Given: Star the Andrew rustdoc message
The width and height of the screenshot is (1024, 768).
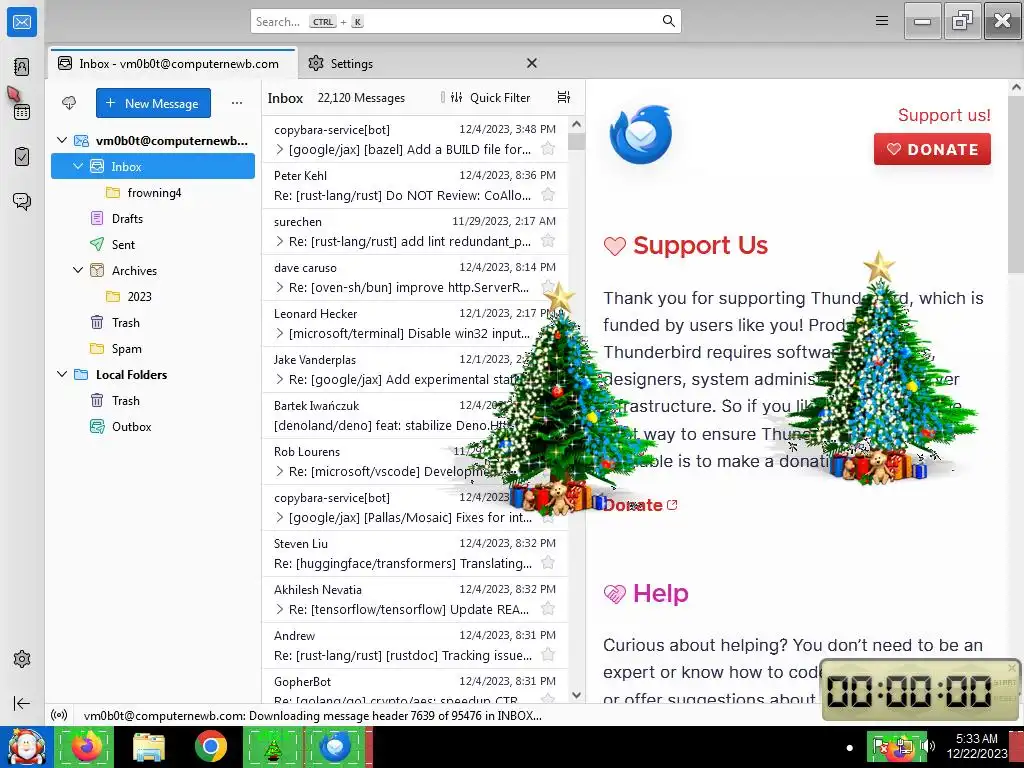Looking at the screenshot, I should pyautogui.click(x=548, y=655).
